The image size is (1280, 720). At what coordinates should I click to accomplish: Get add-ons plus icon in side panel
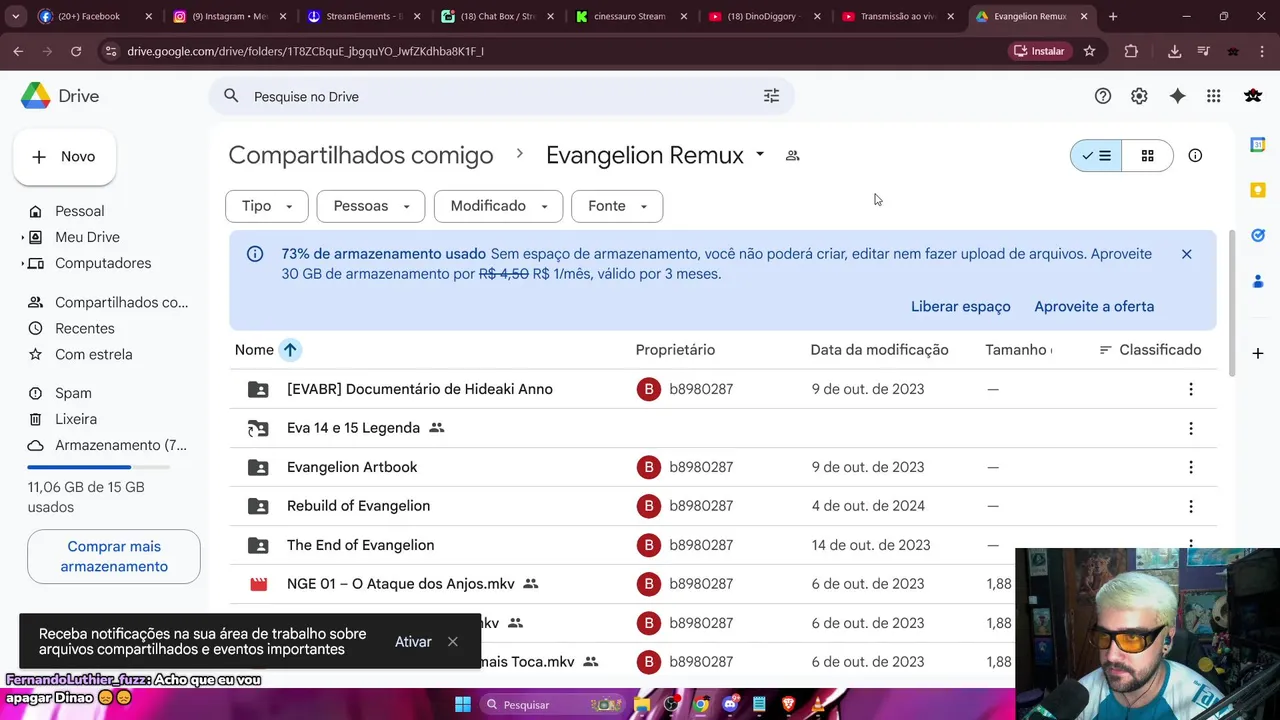click(x=1258, y=353)
